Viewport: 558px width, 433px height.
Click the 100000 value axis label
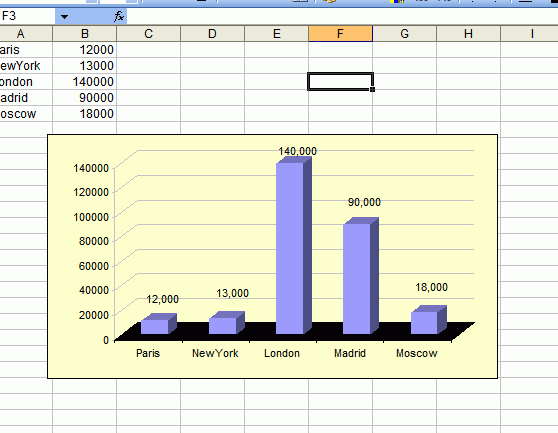91,217
